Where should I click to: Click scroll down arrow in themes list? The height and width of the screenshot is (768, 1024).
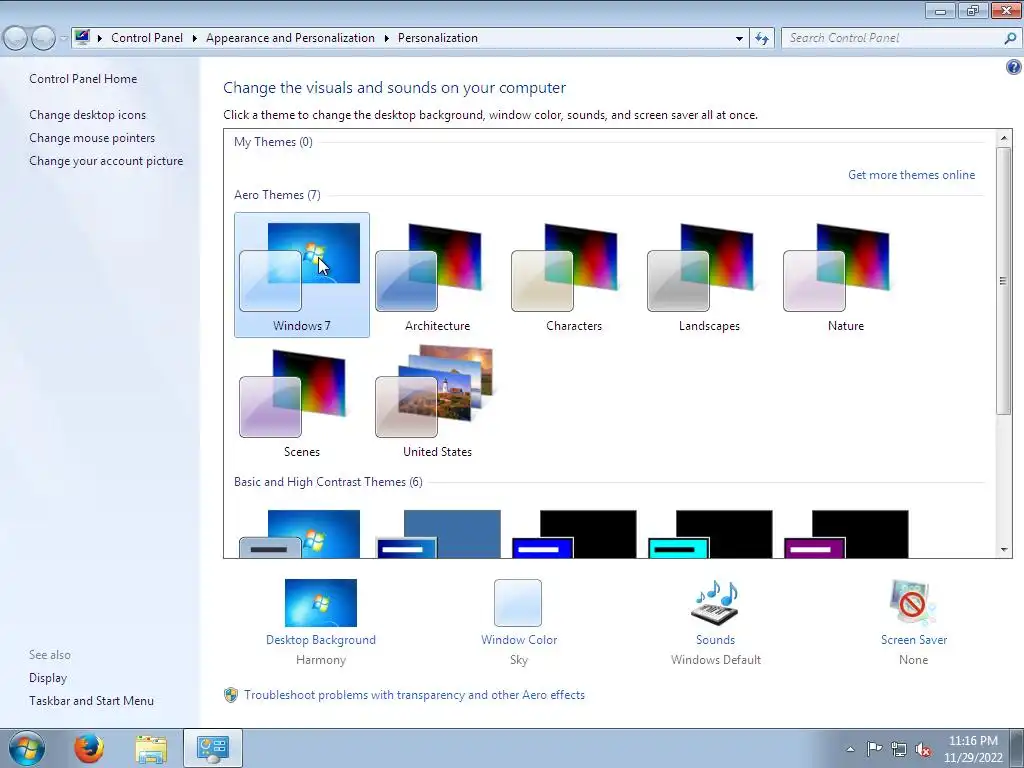coord(1004,550)
